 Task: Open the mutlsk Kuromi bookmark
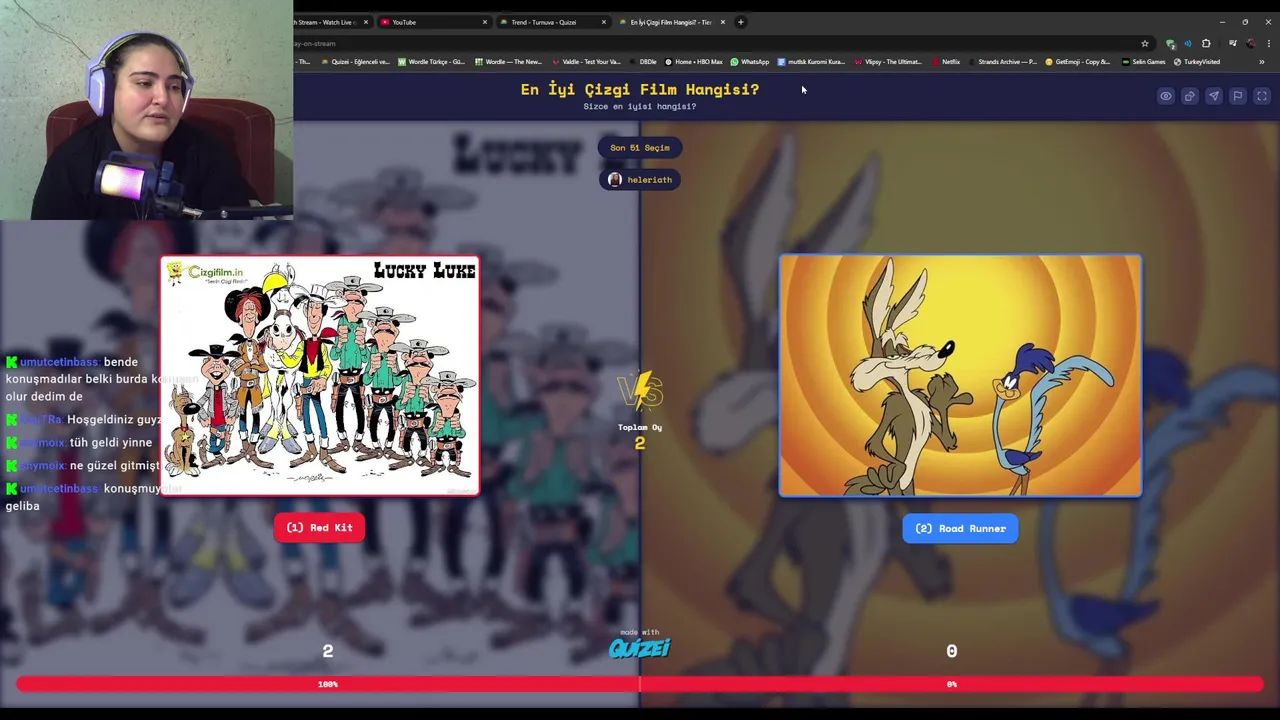pos(811,62)
